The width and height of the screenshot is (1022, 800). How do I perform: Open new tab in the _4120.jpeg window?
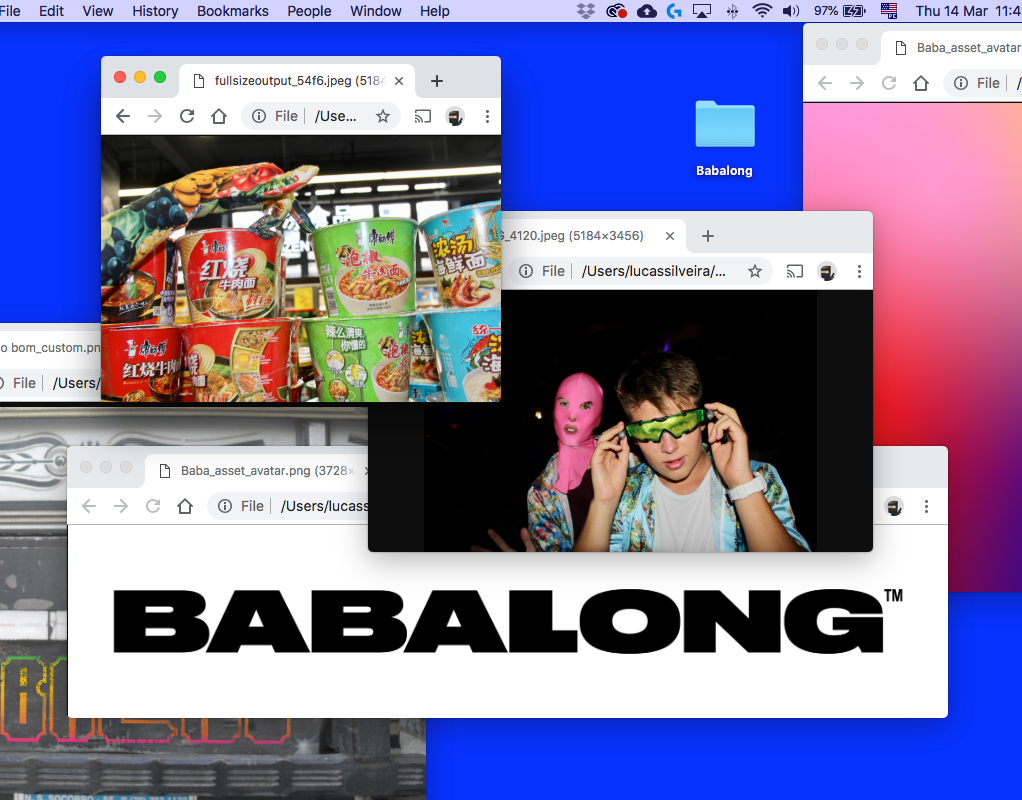(x=708, y=236)
